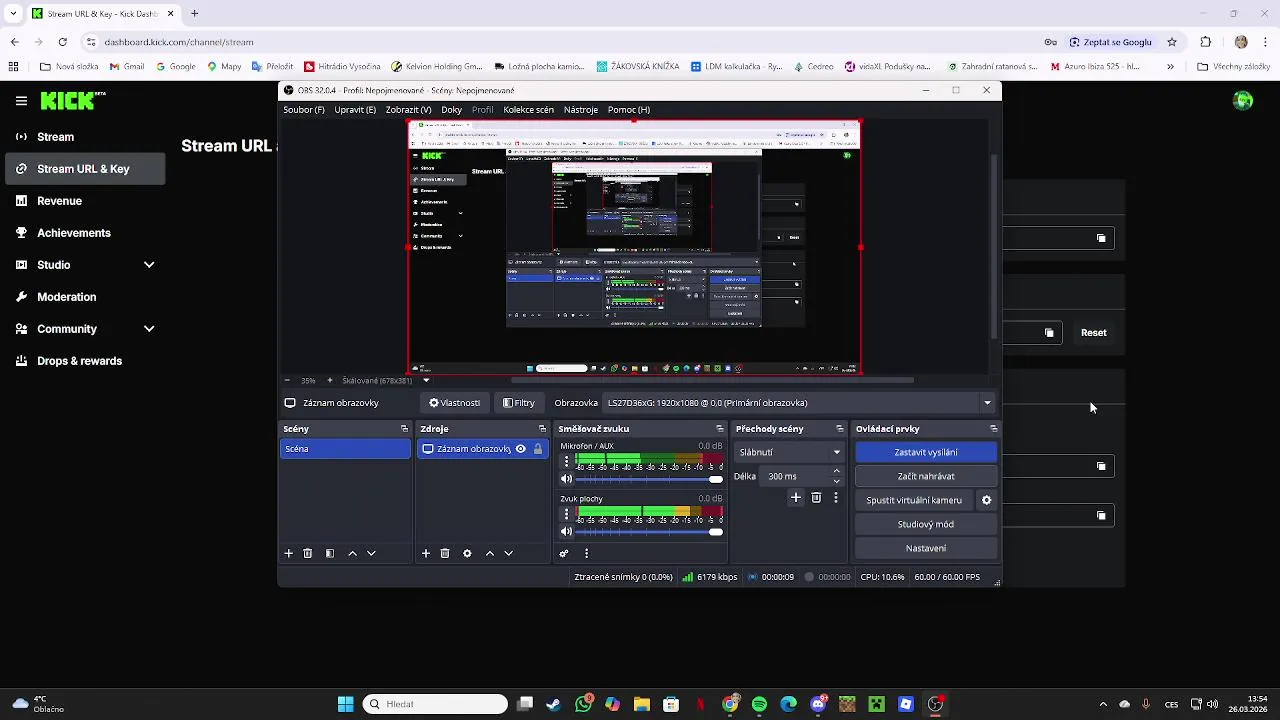Open source properties gear in Zdroje toolbar
Screen dimensions: 1280x720
coord(467,553)
